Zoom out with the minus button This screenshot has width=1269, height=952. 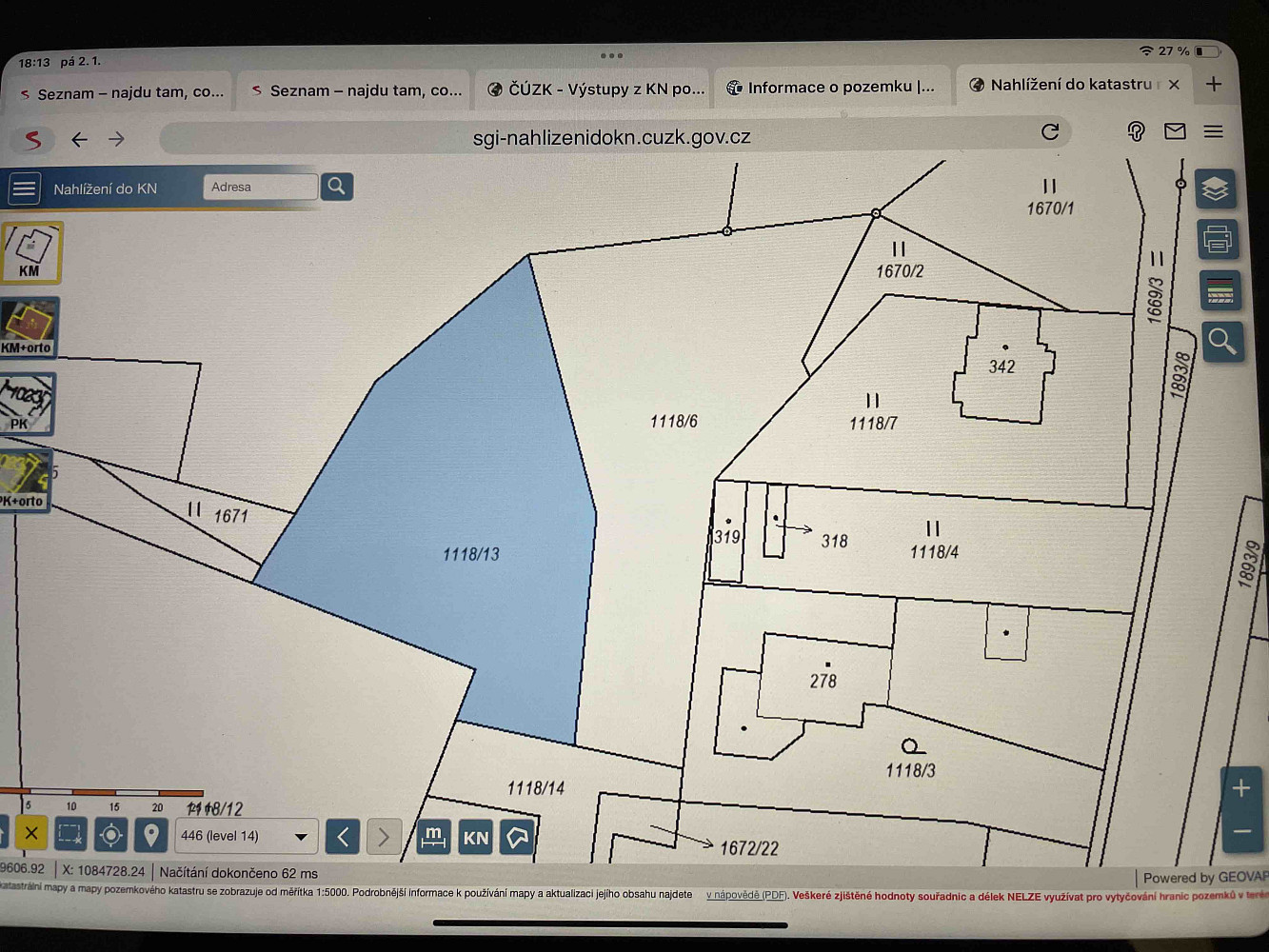coord(1241,831)
